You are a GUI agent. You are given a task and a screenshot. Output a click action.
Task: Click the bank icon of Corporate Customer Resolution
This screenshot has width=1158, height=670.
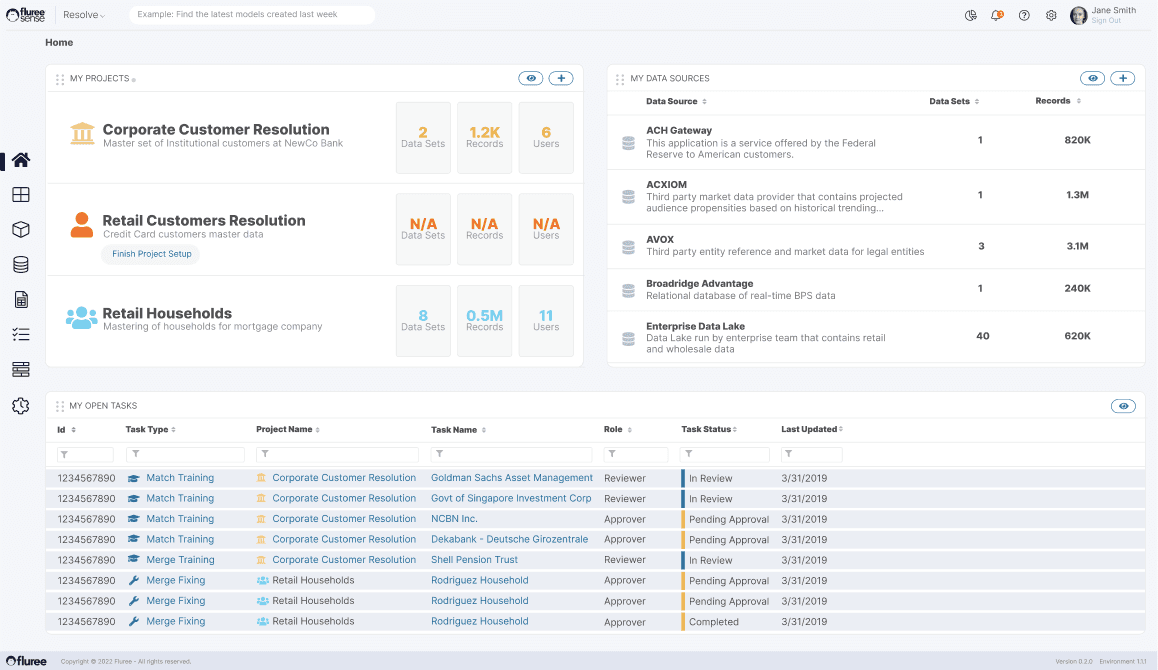coord(82,134)
